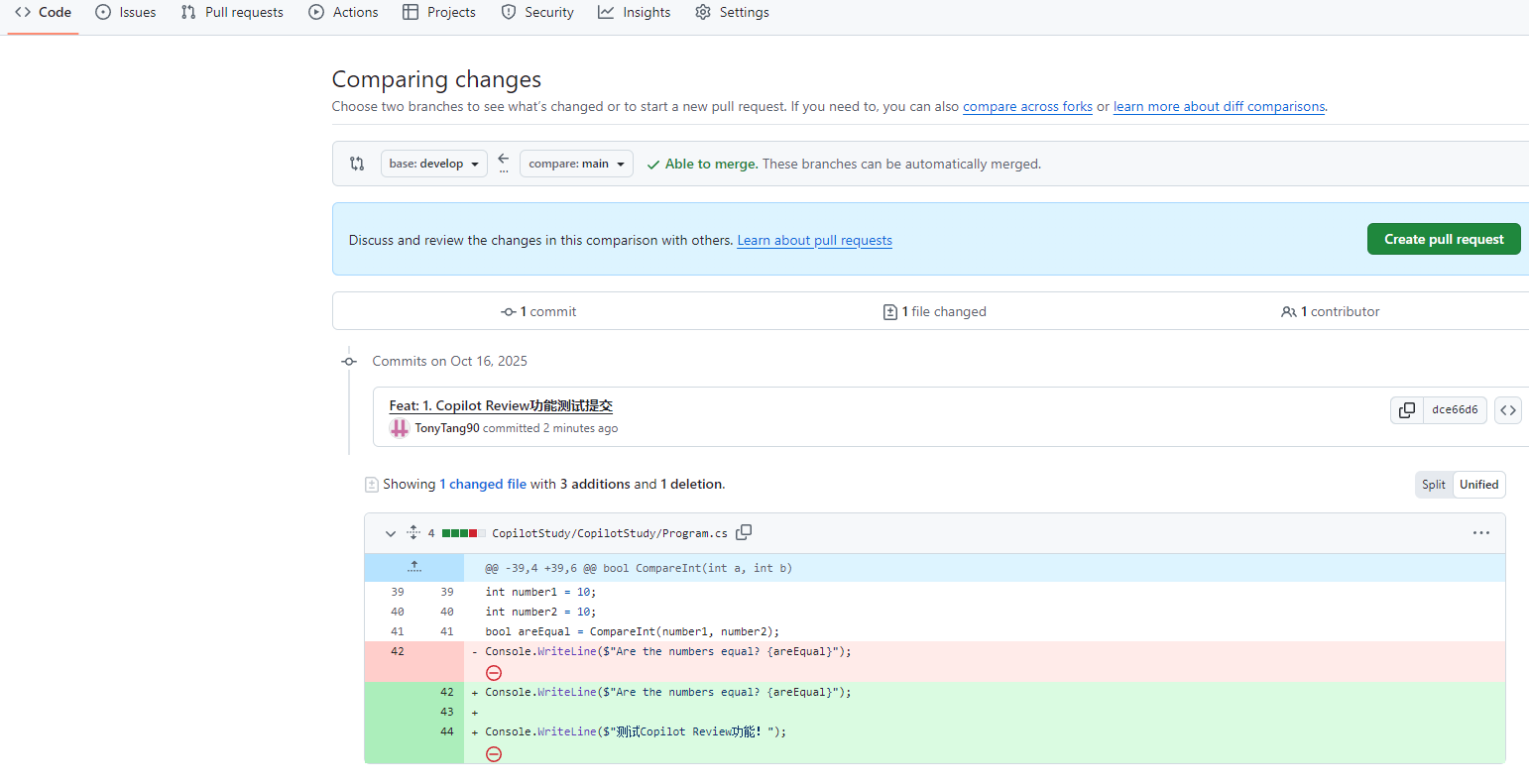Browse repository at commit dce66d6 icon

coord(1507,410)
